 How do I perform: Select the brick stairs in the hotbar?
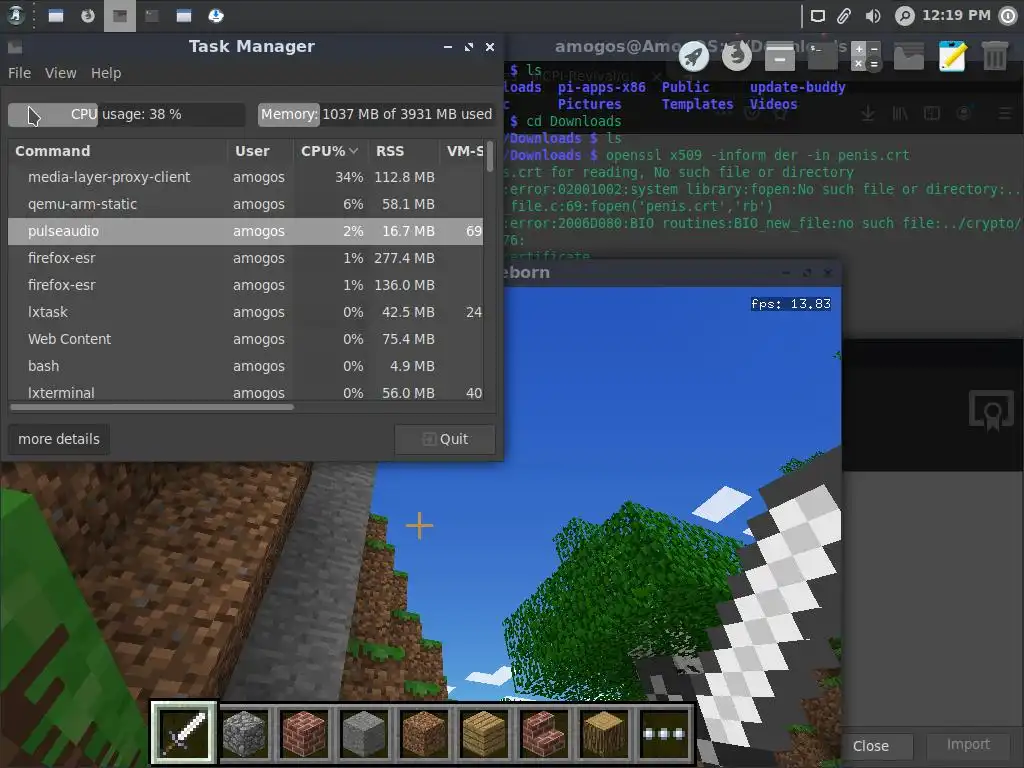point(544,733)
